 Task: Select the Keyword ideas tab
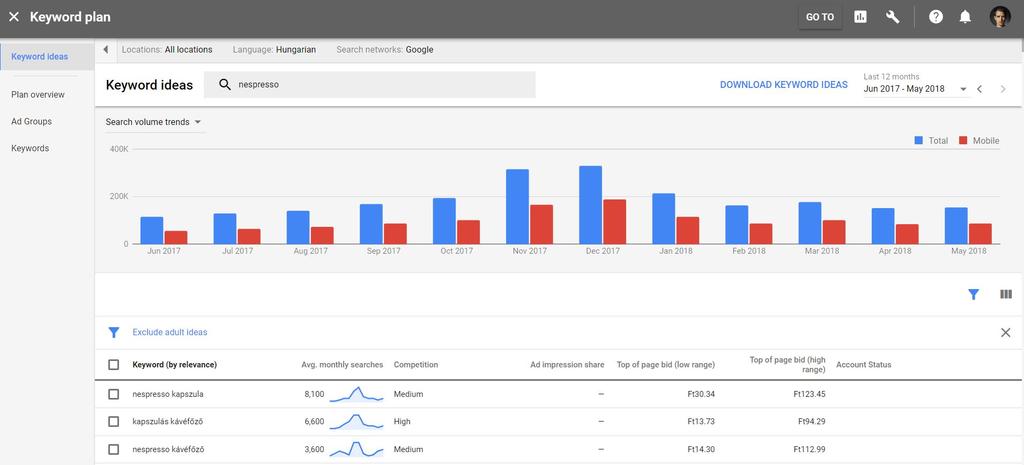pos(47,57)
